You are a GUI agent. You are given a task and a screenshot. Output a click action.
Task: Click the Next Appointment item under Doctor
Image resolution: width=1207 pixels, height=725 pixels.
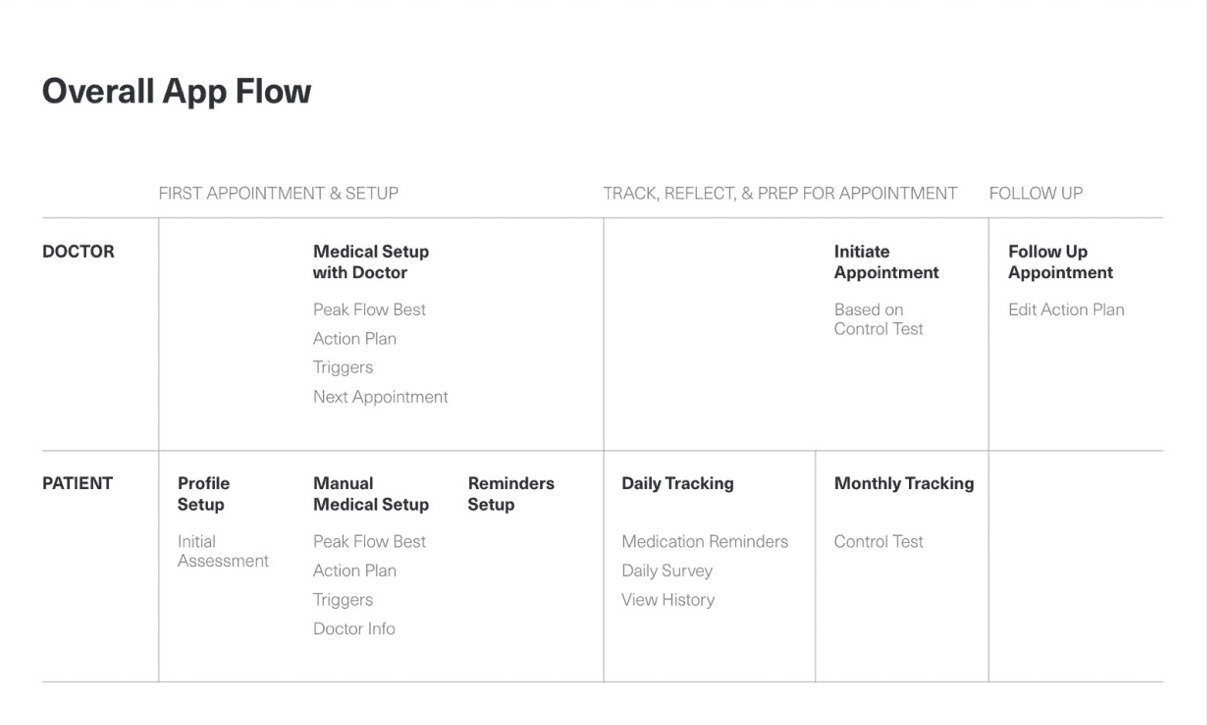(x=381, y=397)
